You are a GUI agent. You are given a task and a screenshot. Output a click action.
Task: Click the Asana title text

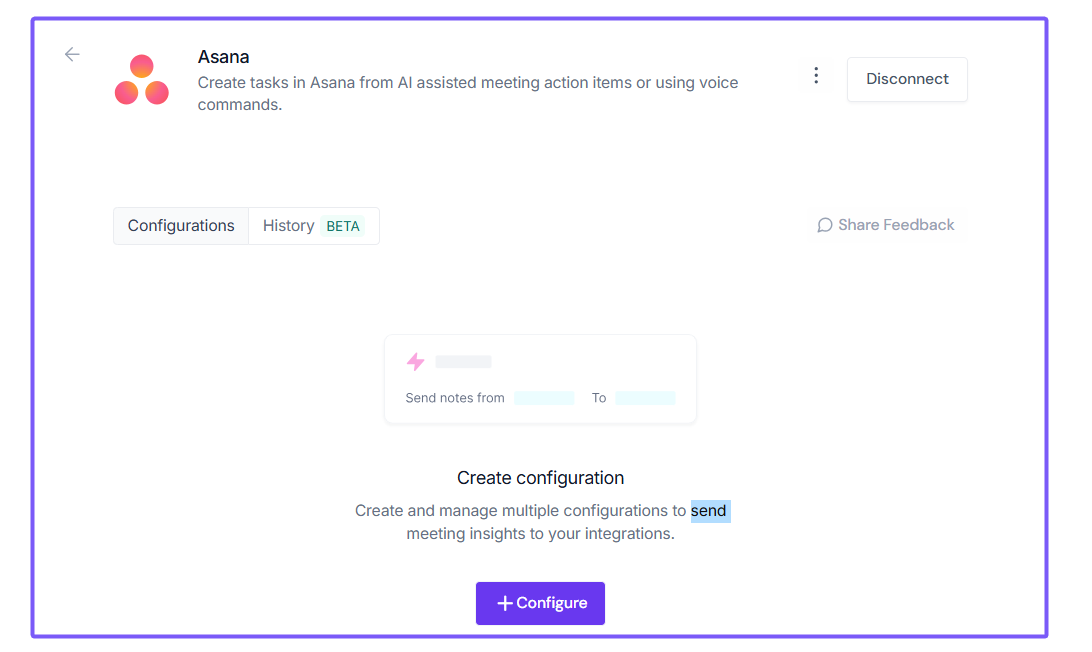223,57
